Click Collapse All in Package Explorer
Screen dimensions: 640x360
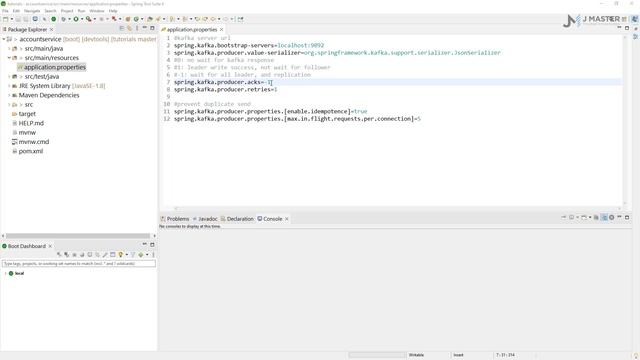point(122,28)
